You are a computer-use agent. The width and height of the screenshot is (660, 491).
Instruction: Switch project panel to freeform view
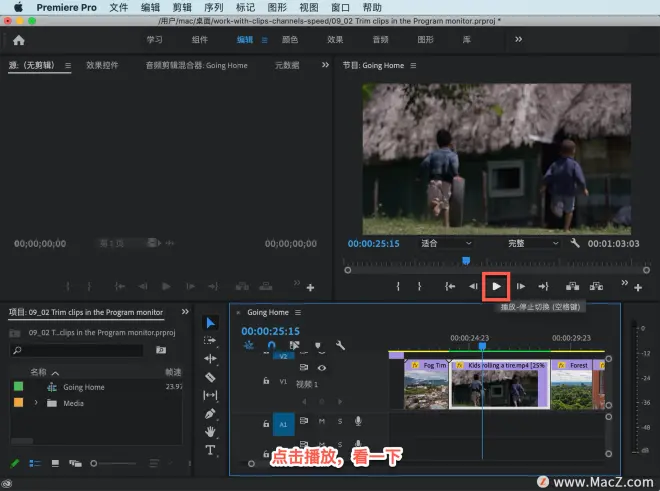pos(75,463)
